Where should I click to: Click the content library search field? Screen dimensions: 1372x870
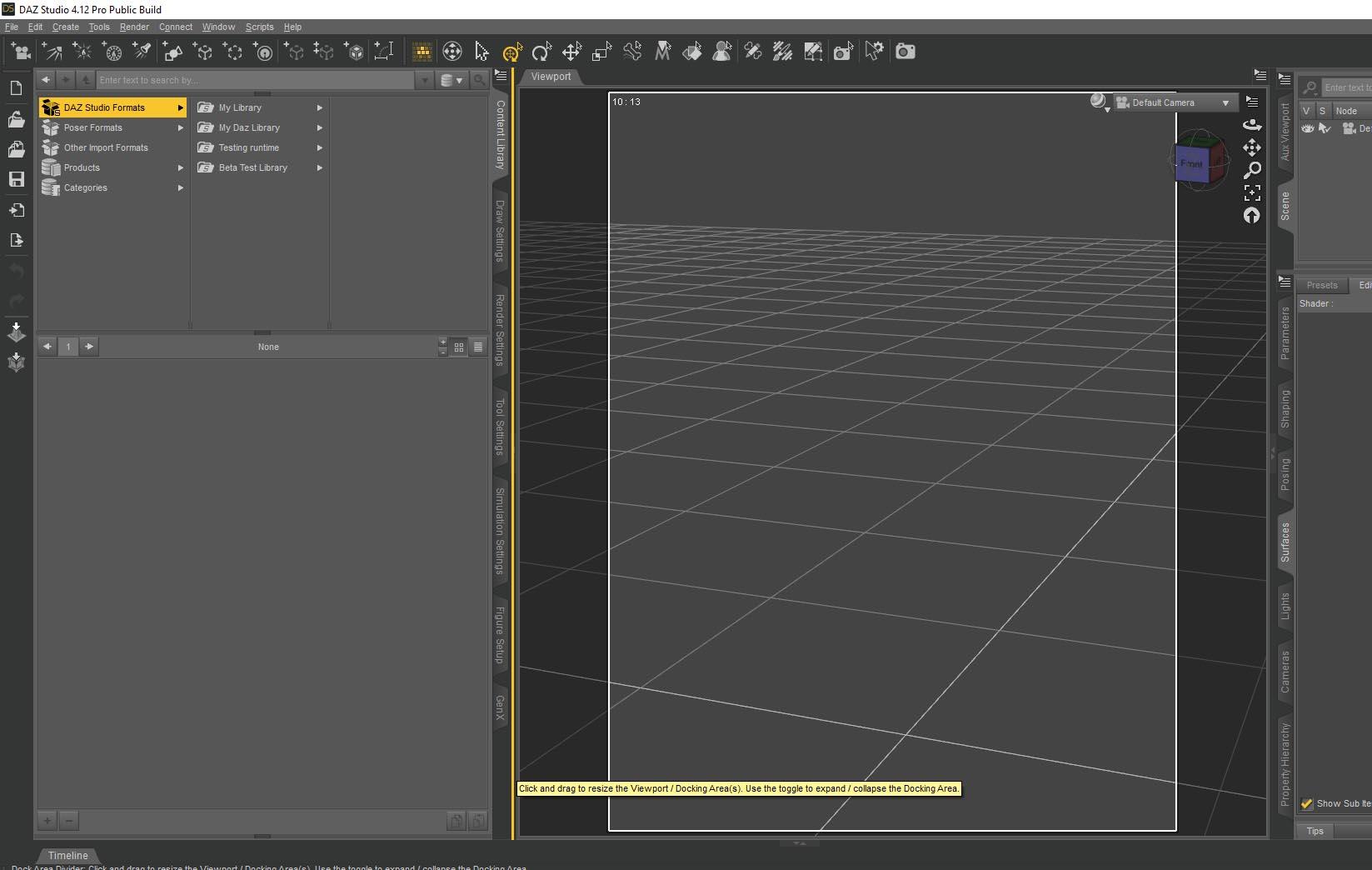[254, 80]
